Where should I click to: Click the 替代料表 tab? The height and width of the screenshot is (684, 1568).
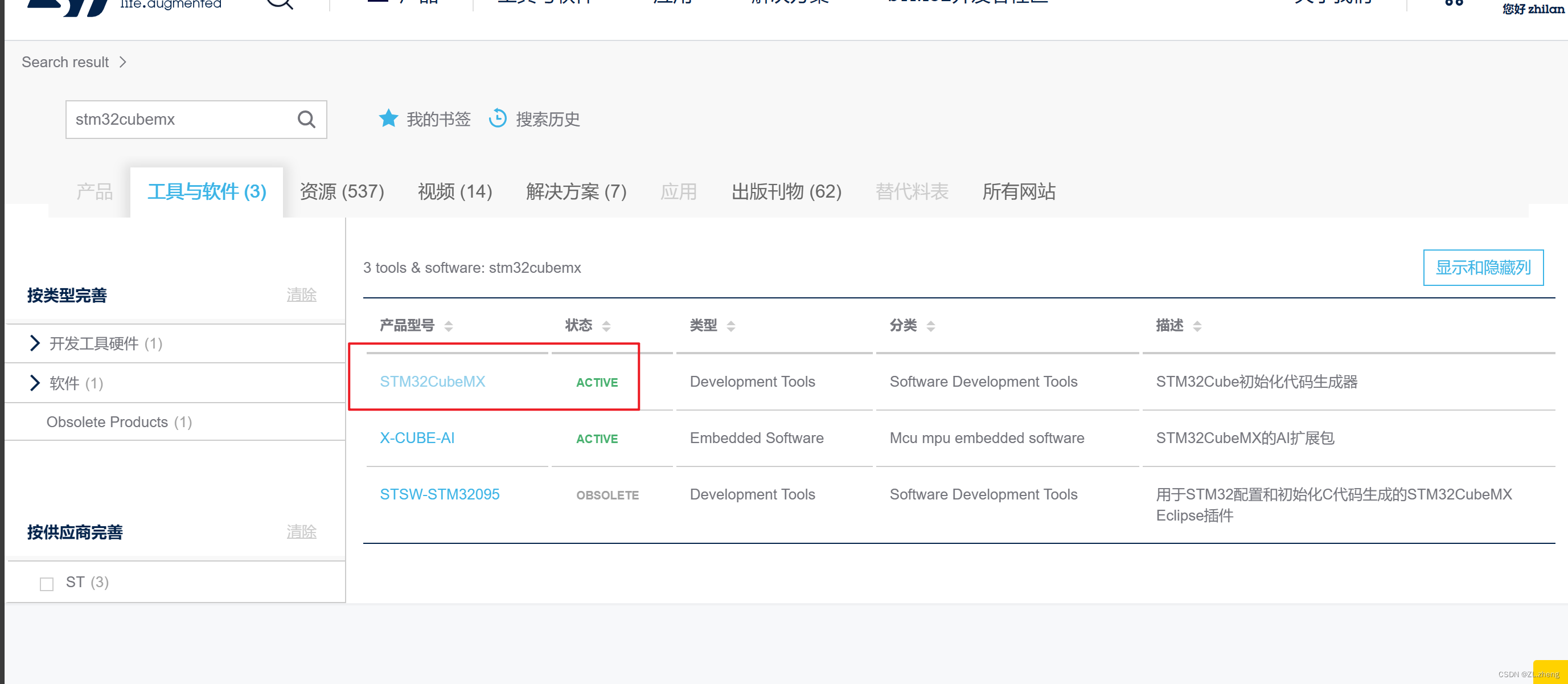pyautogui.click(x=911, y=191)
